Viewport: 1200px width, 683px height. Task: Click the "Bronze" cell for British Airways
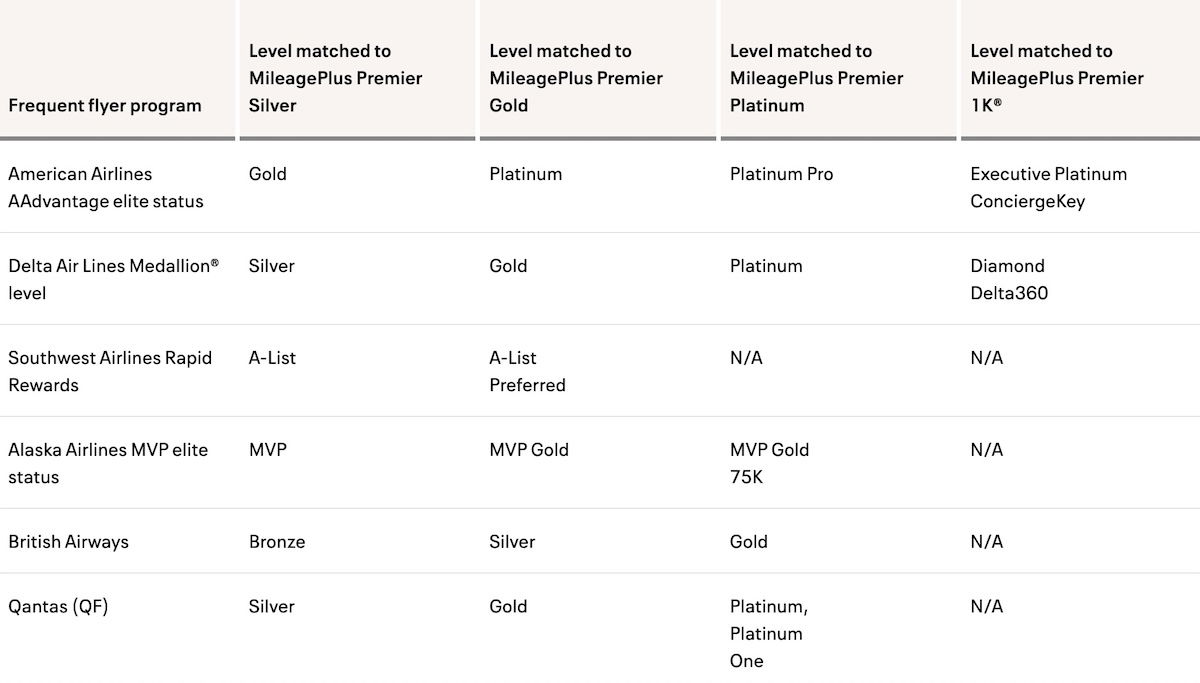click(277, 541)
